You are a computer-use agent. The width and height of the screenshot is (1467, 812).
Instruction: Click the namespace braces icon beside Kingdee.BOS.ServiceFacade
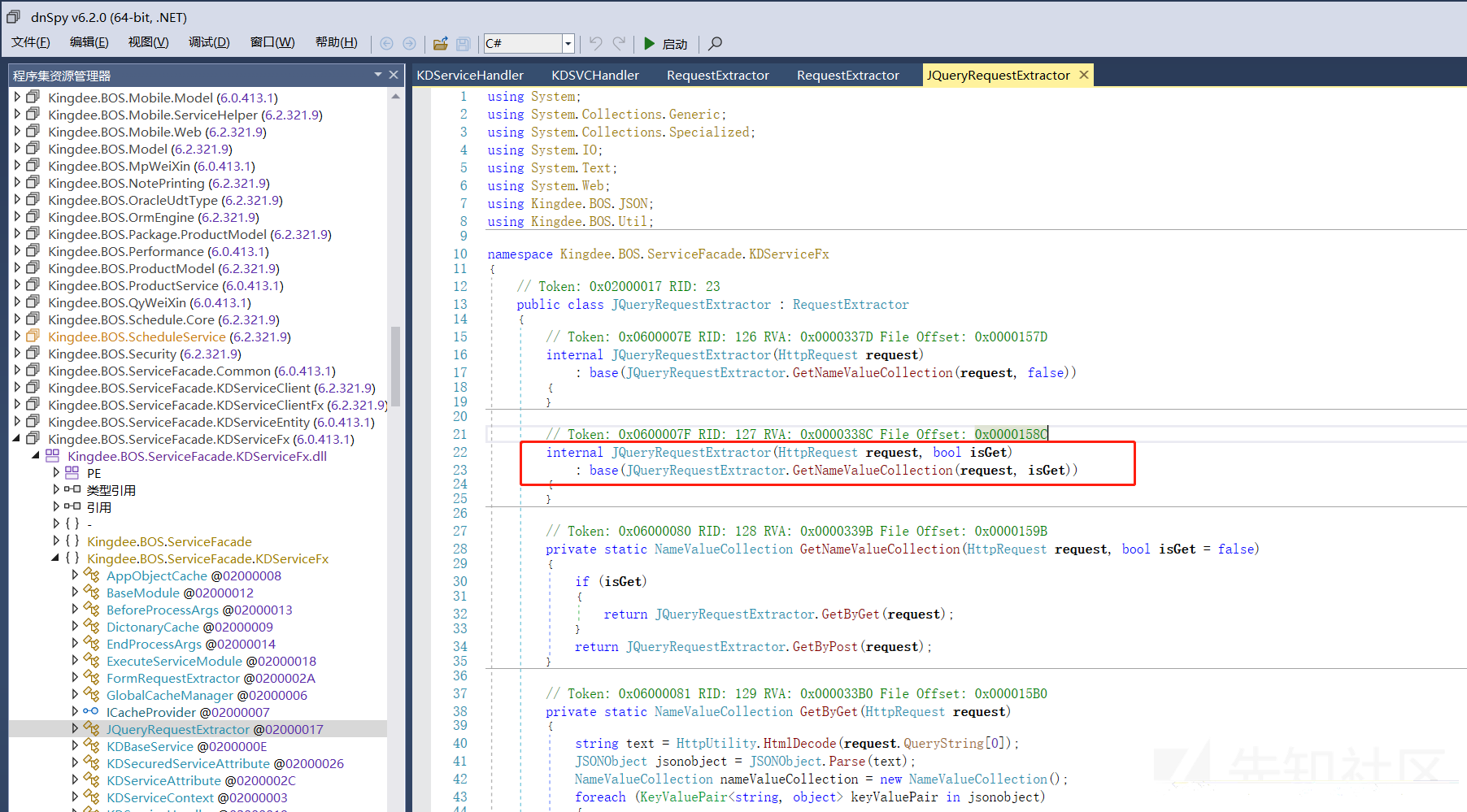click(72, 541)
